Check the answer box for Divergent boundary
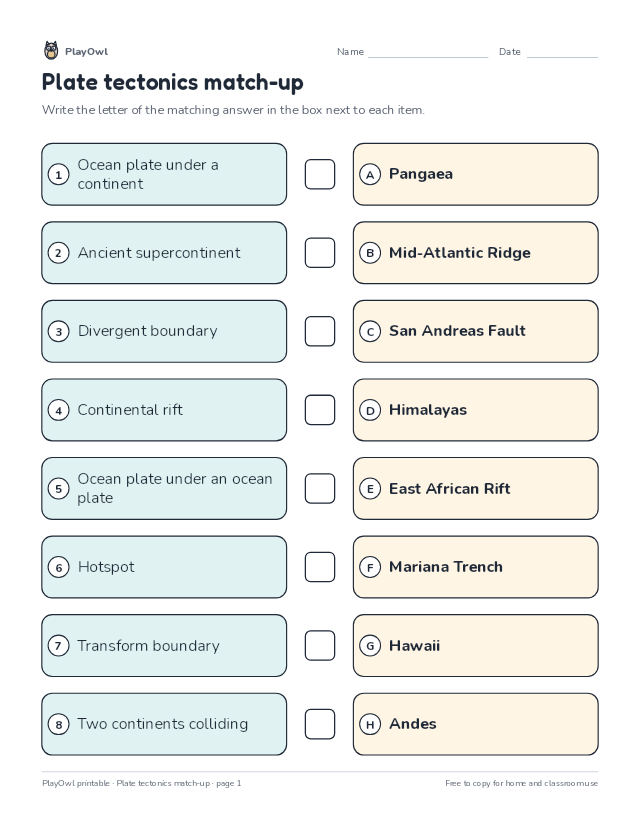 click(x=320, y=332)
